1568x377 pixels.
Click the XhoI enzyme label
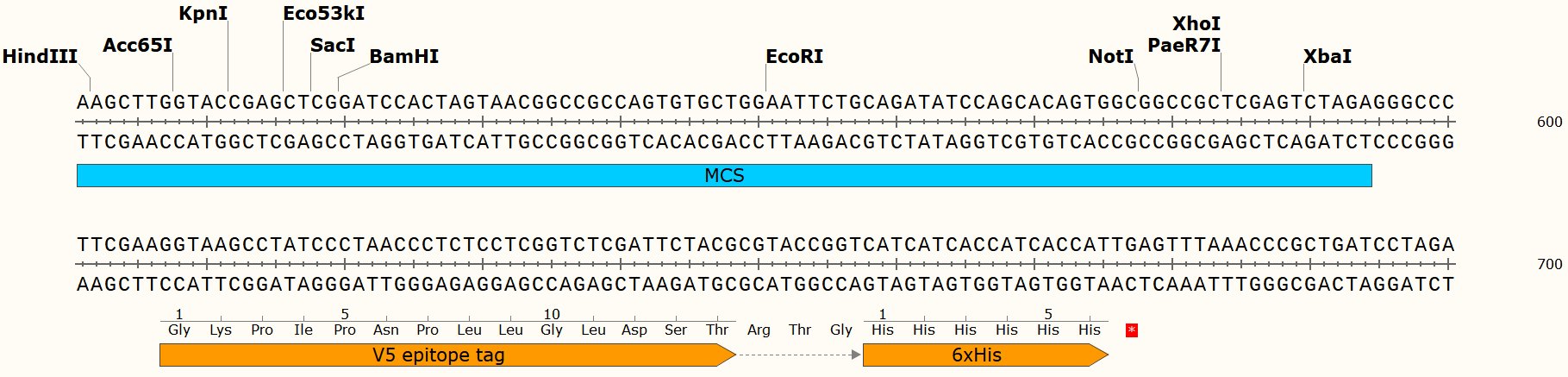pyautogui.click(x=1196, y=24)
